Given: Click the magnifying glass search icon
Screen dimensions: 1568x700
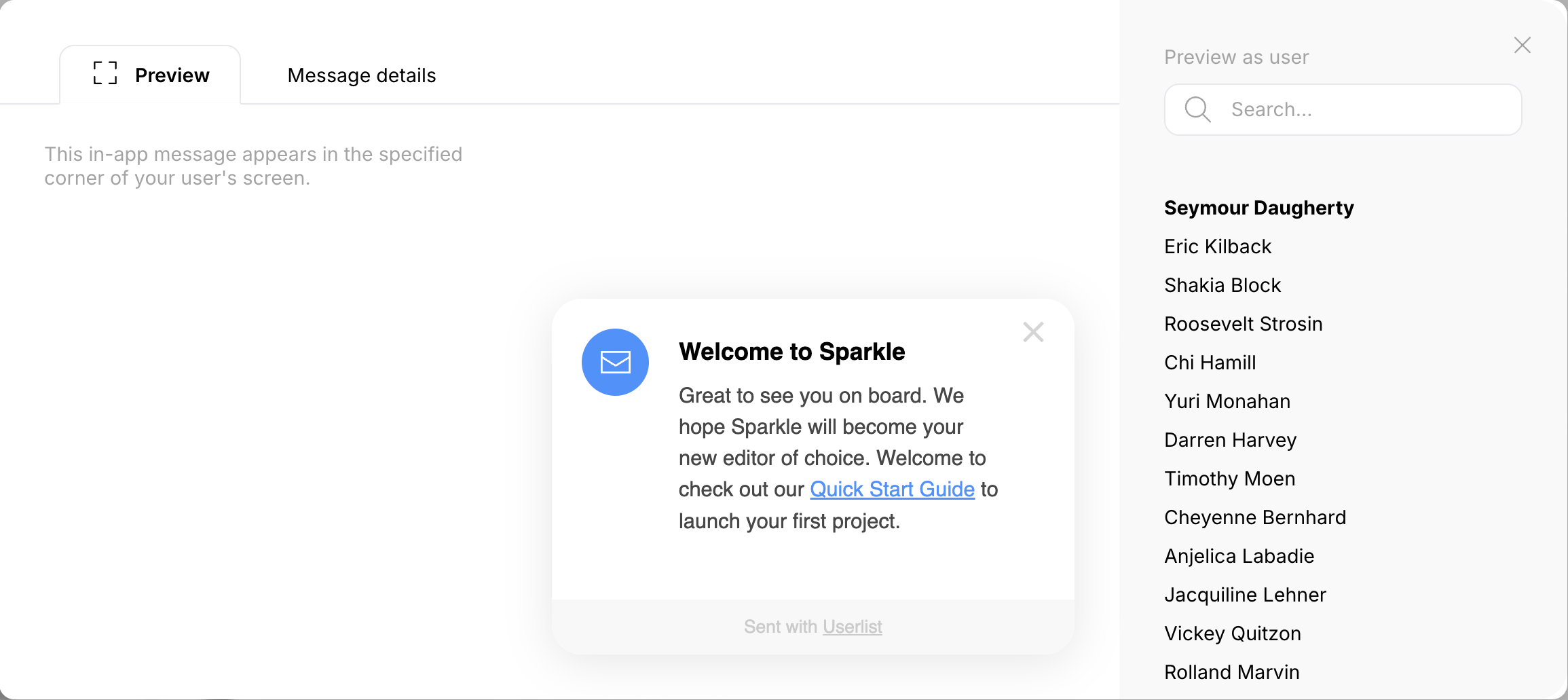Looking at the screenshot, I should 1197,109.
